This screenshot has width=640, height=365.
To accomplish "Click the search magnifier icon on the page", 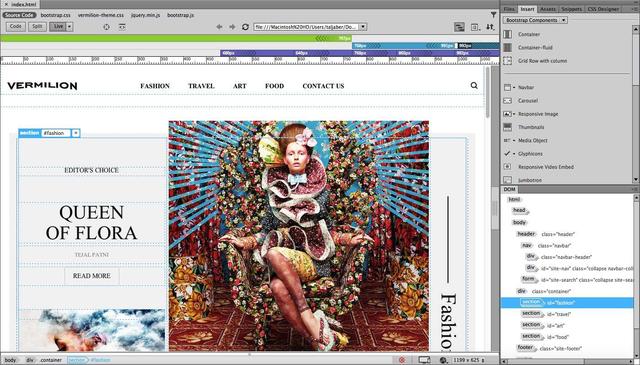I will click(x=474, y=85).
